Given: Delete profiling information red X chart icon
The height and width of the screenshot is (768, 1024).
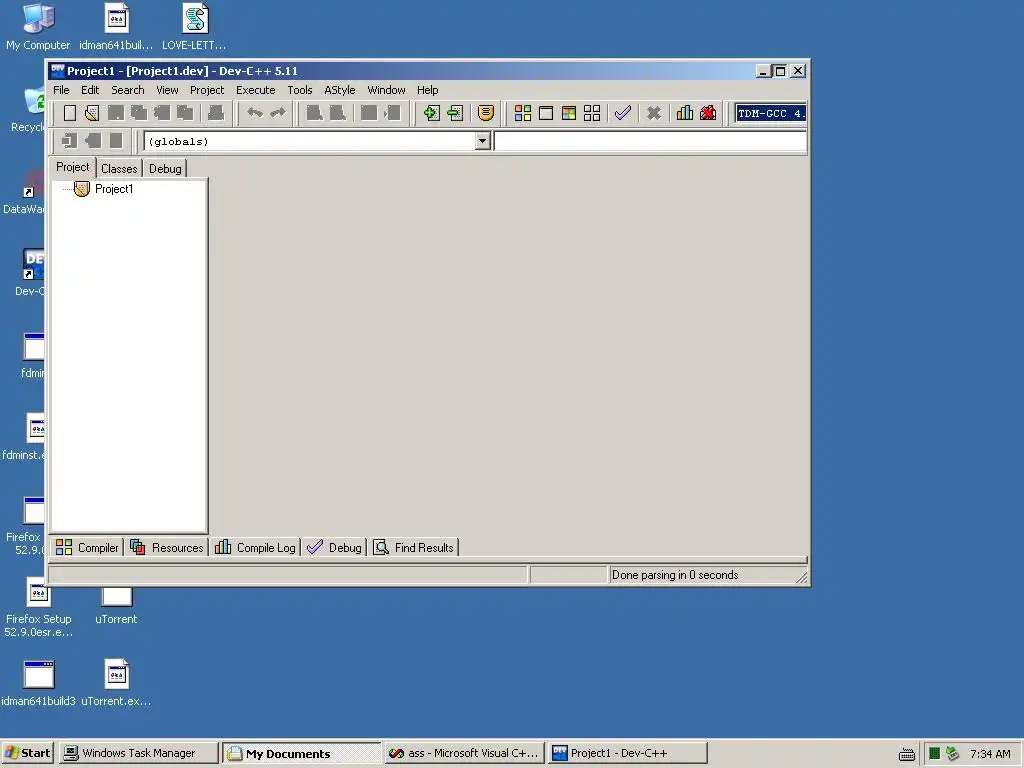Looking at the screenshot, I should coord(708,113).
